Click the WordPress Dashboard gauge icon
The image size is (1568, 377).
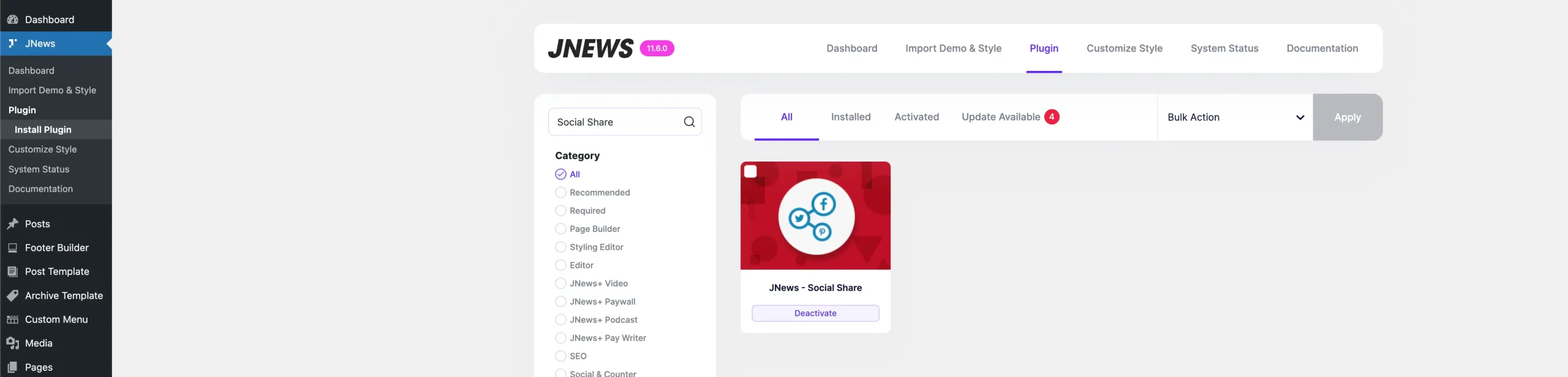12,20
